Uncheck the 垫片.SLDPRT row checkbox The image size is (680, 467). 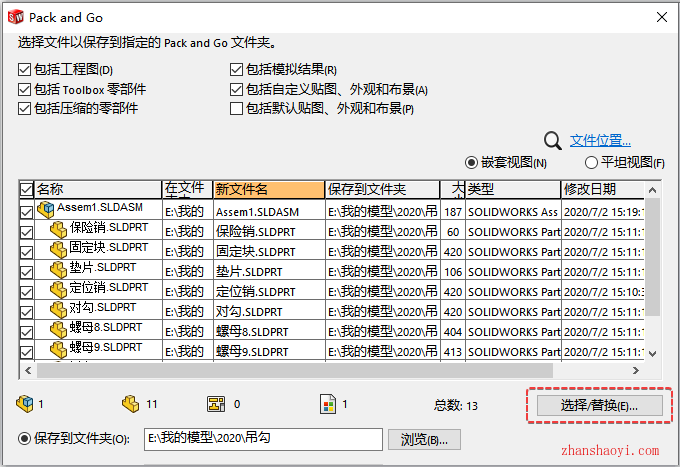point(26,272)
